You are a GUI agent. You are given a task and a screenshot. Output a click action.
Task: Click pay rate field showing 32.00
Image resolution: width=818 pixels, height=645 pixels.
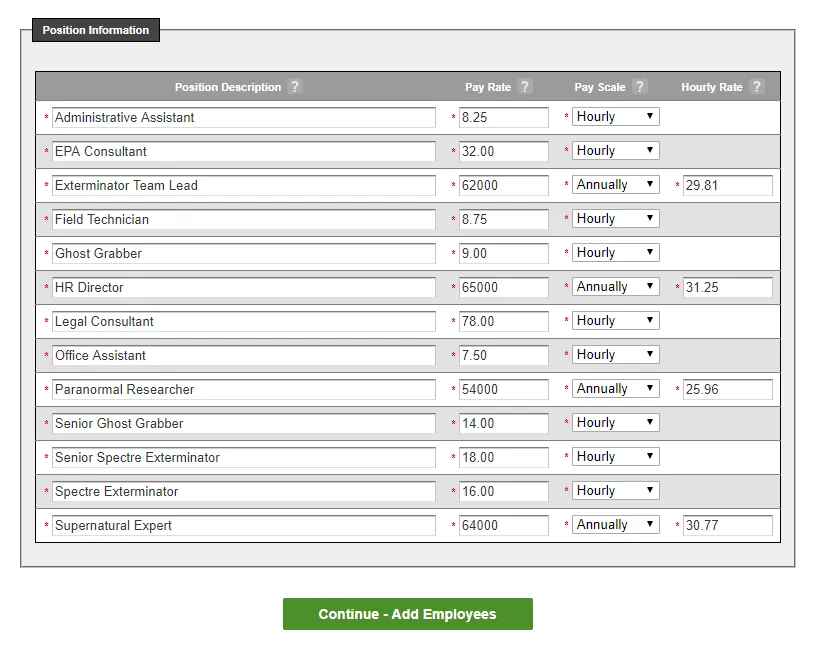click(504, 151)
